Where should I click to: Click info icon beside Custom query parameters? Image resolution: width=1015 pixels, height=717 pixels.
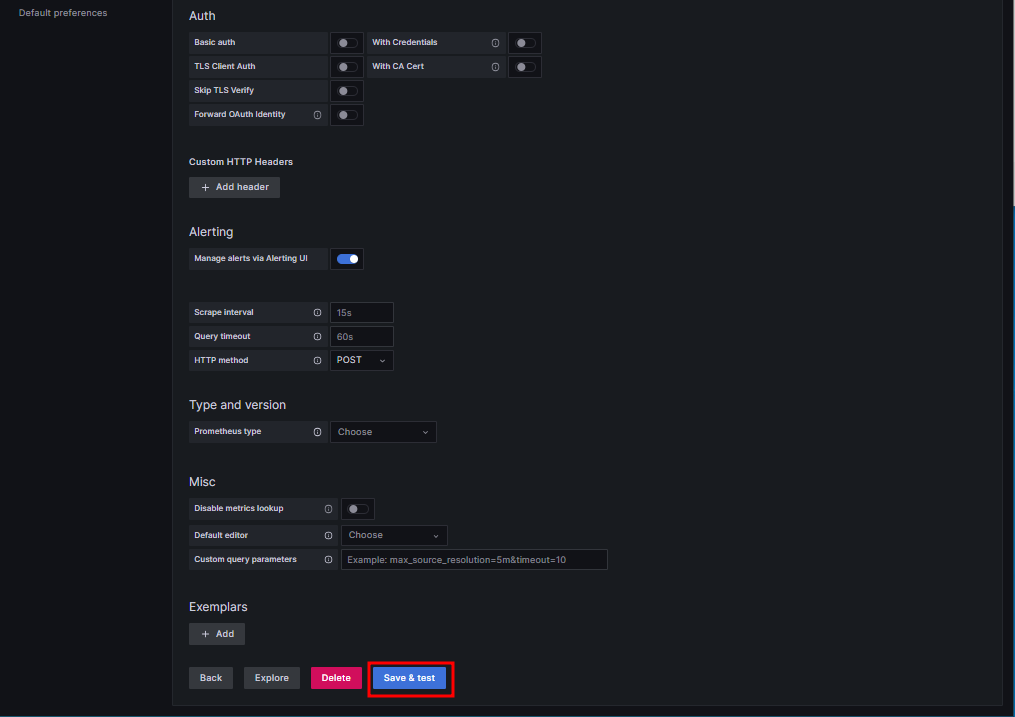pyautogui.click(x=328, y=559)
